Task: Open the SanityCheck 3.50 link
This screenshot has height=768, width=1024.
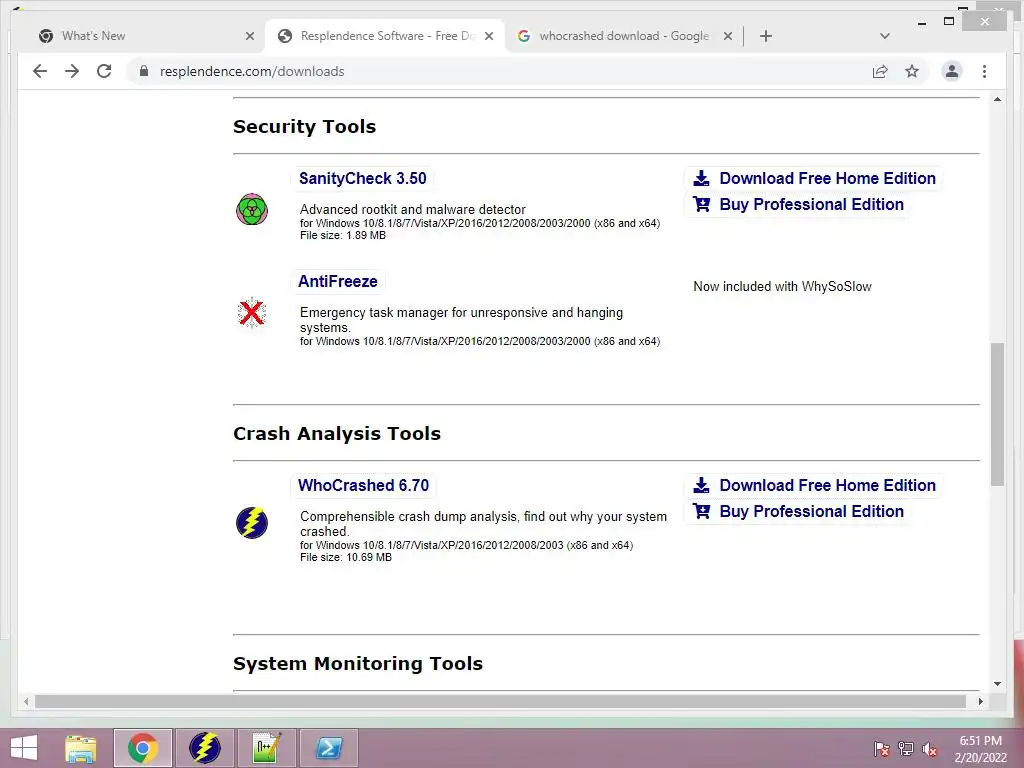Action: click(362, 178)
